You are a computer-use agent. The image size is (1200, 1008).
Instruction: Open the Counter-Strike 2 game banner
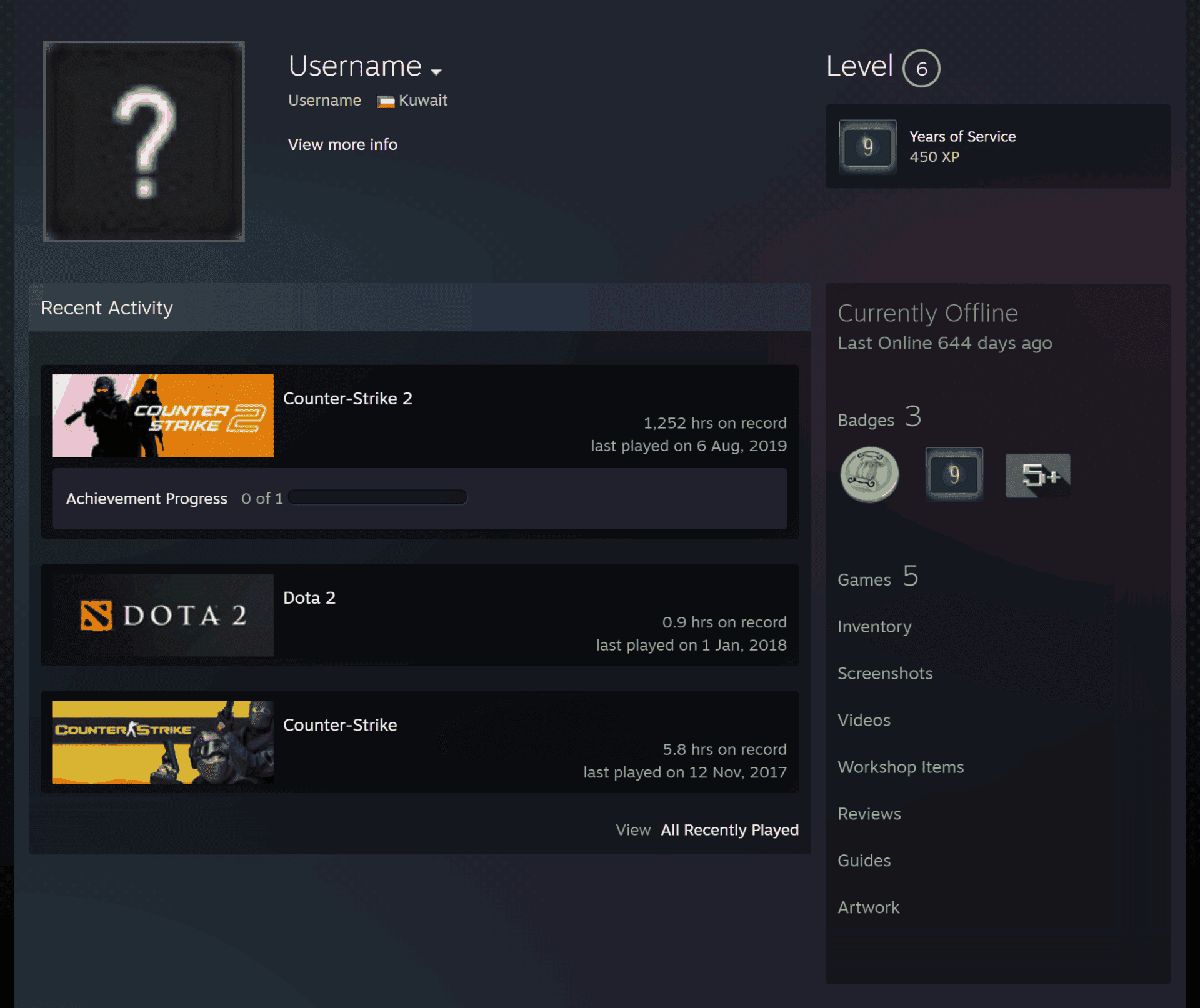(163, 416)
